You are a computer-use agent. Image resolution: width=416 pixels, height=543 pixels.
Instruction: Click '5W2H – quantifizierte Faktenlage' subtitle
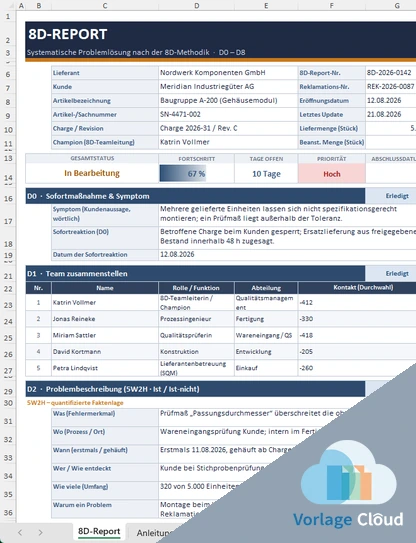click(x=75, y=403)
